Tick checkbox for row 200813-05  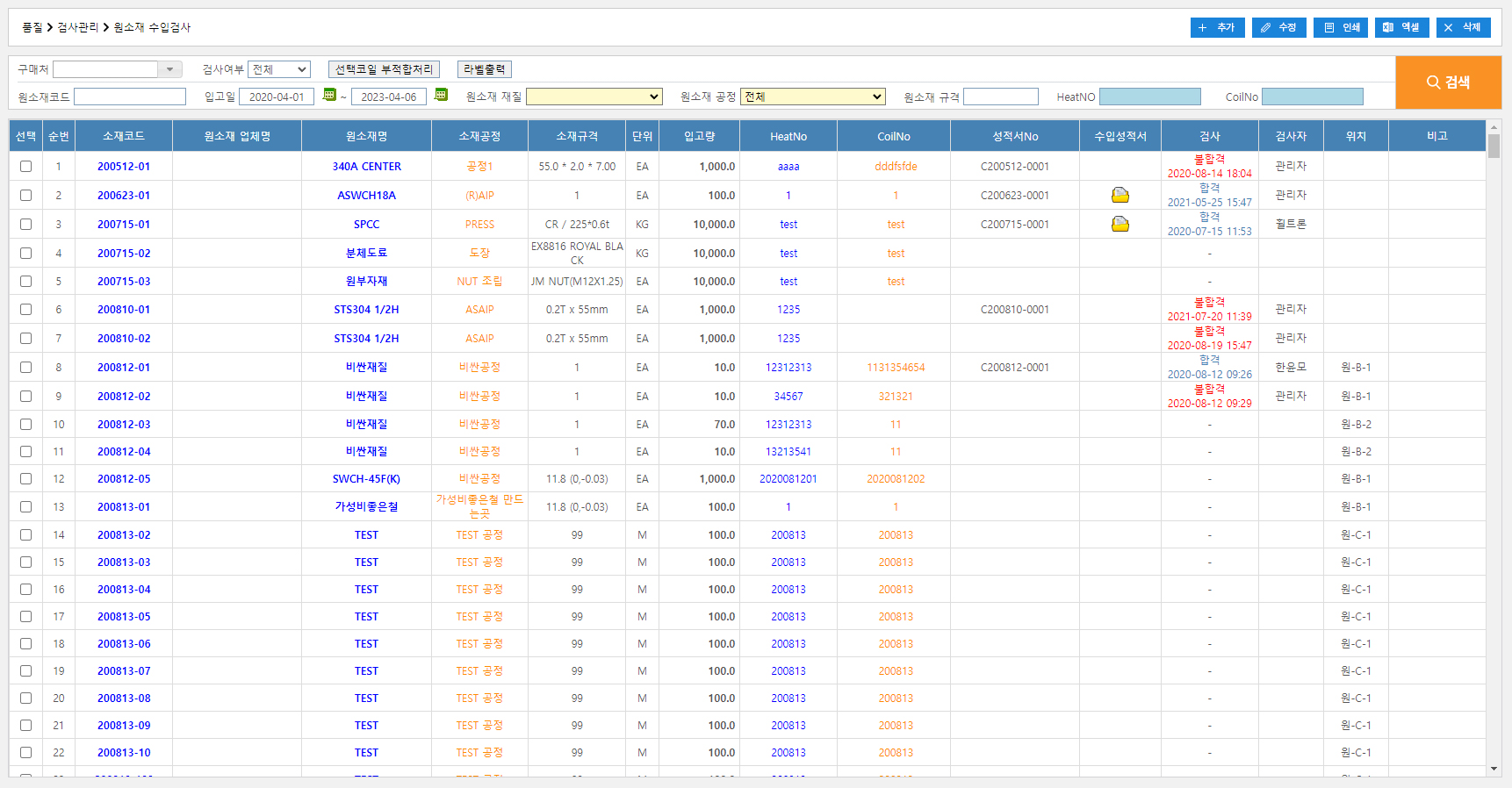(x=25, y=616)
